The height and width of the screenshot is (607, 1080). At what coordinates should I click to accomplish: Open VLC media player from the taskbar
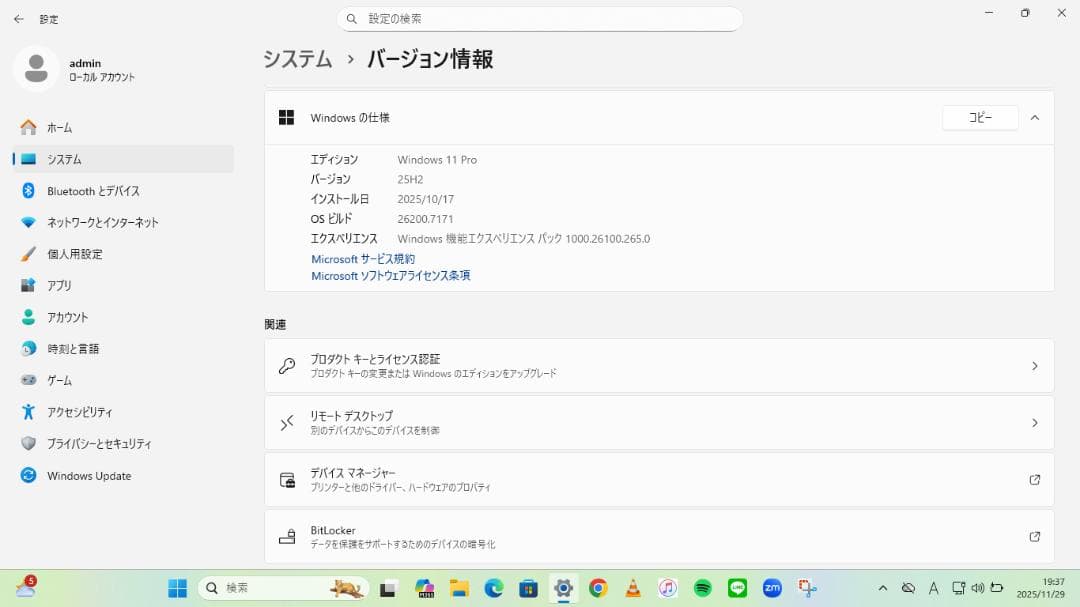click(x=633, y=588)
